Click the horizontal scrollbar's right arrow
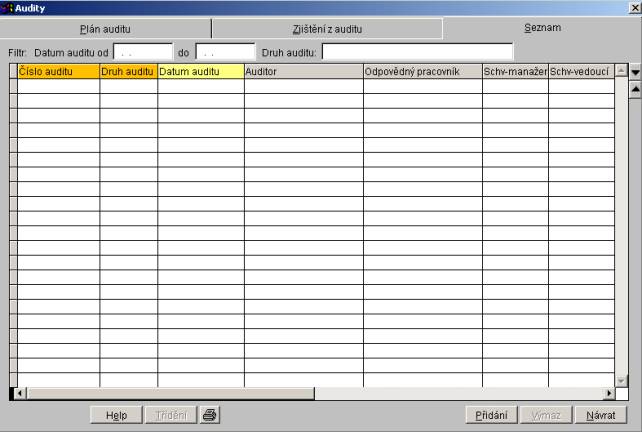Image resolution: width=642 pixels, height=432 pixels. tap(608, 394)
